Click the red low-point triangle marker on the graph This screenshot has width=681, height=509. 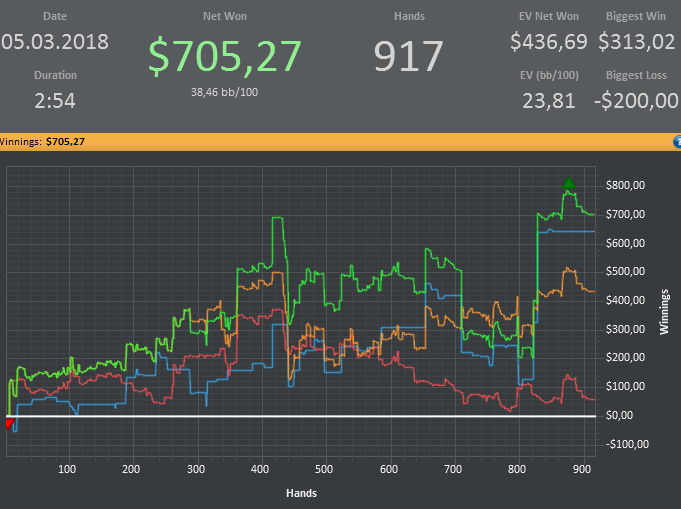coord(10,423)
